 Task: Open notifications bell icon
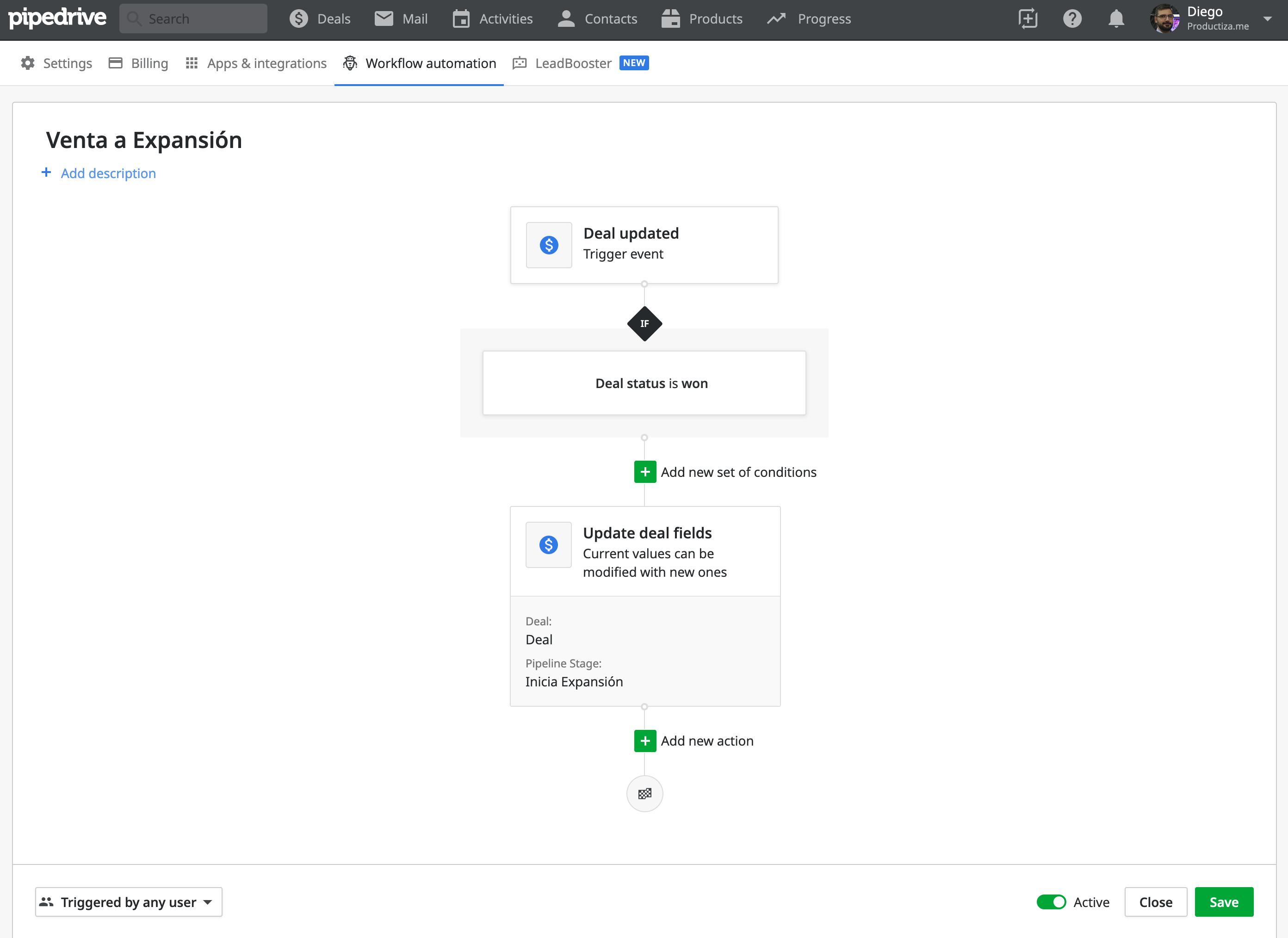click(1116, 19)
